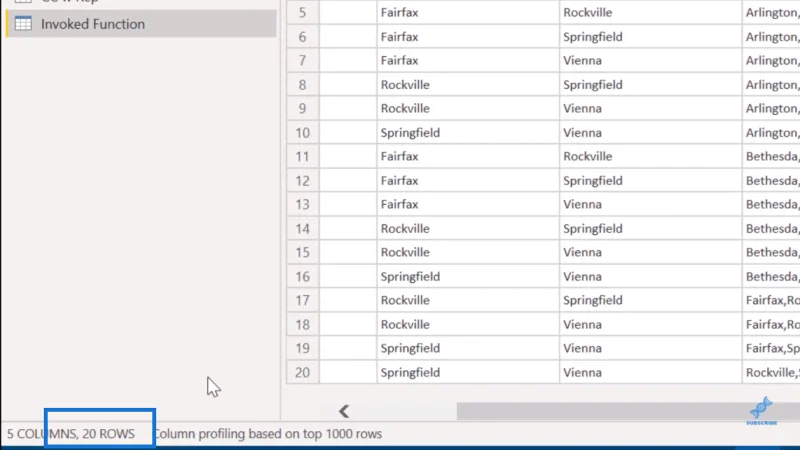Select row header 11
This screenshot has width=800, height=450.
[303, 156]
